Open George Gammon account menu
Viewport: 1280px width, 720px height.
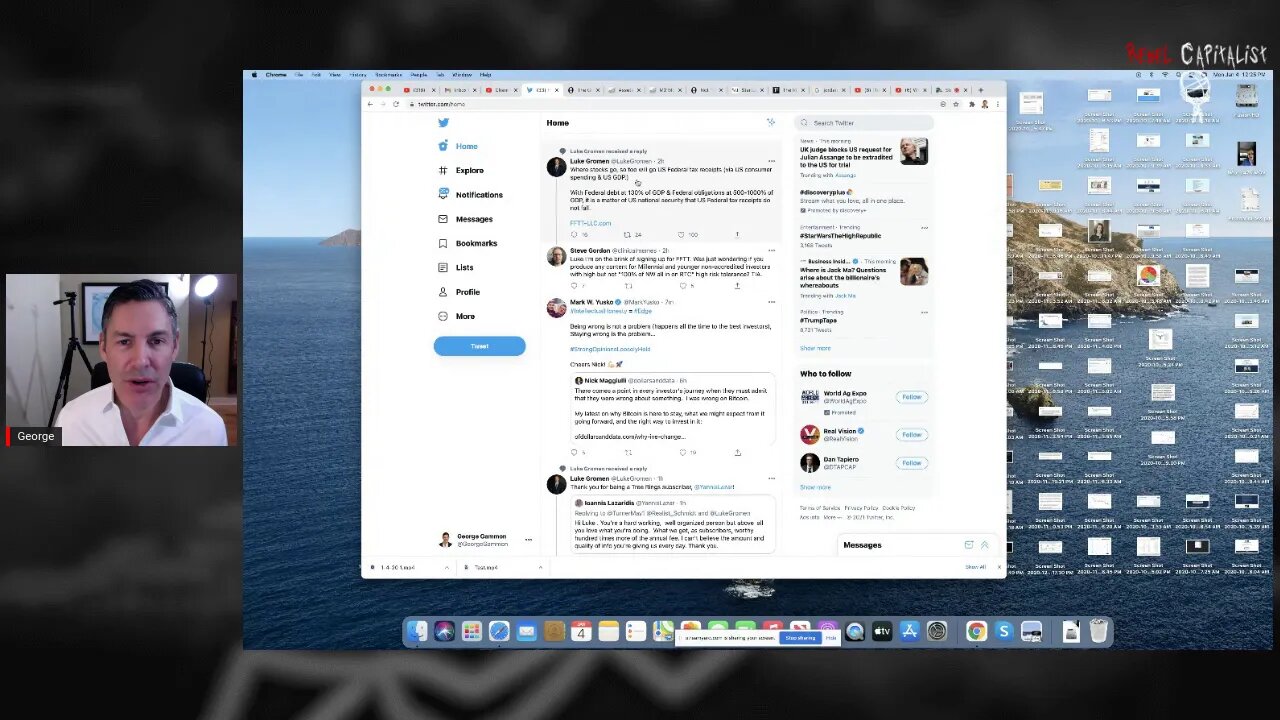point(486,540)
